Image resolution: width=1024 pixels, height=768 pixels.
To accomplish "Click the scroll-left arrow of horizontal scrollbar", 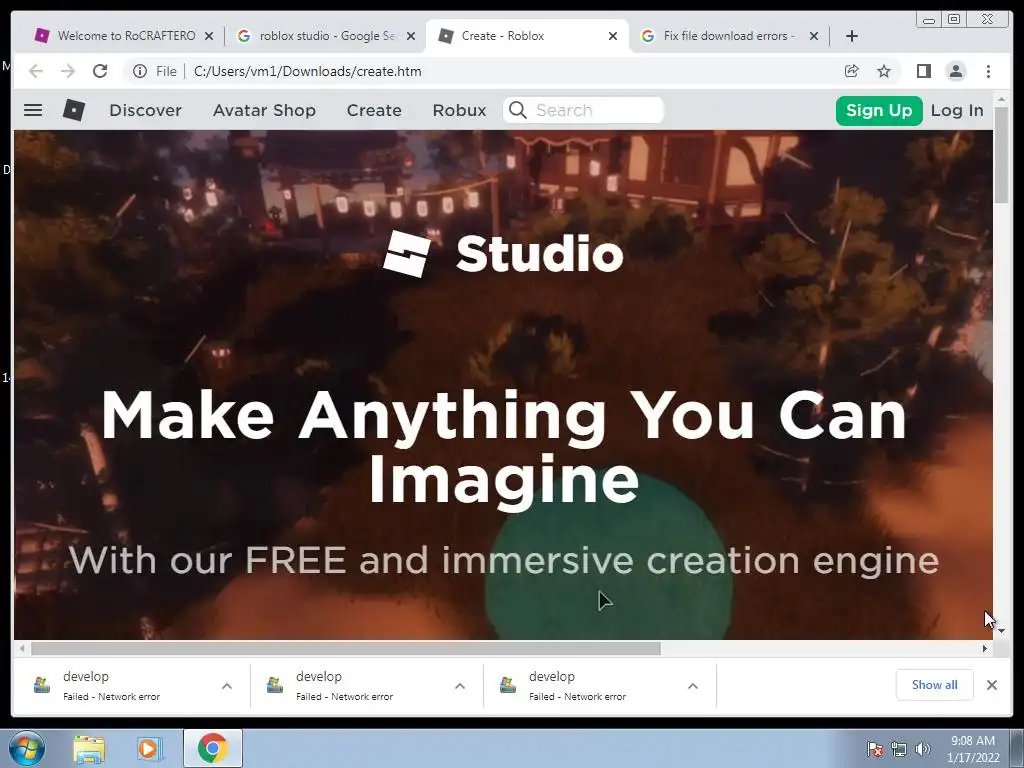I will coord(22,648).
